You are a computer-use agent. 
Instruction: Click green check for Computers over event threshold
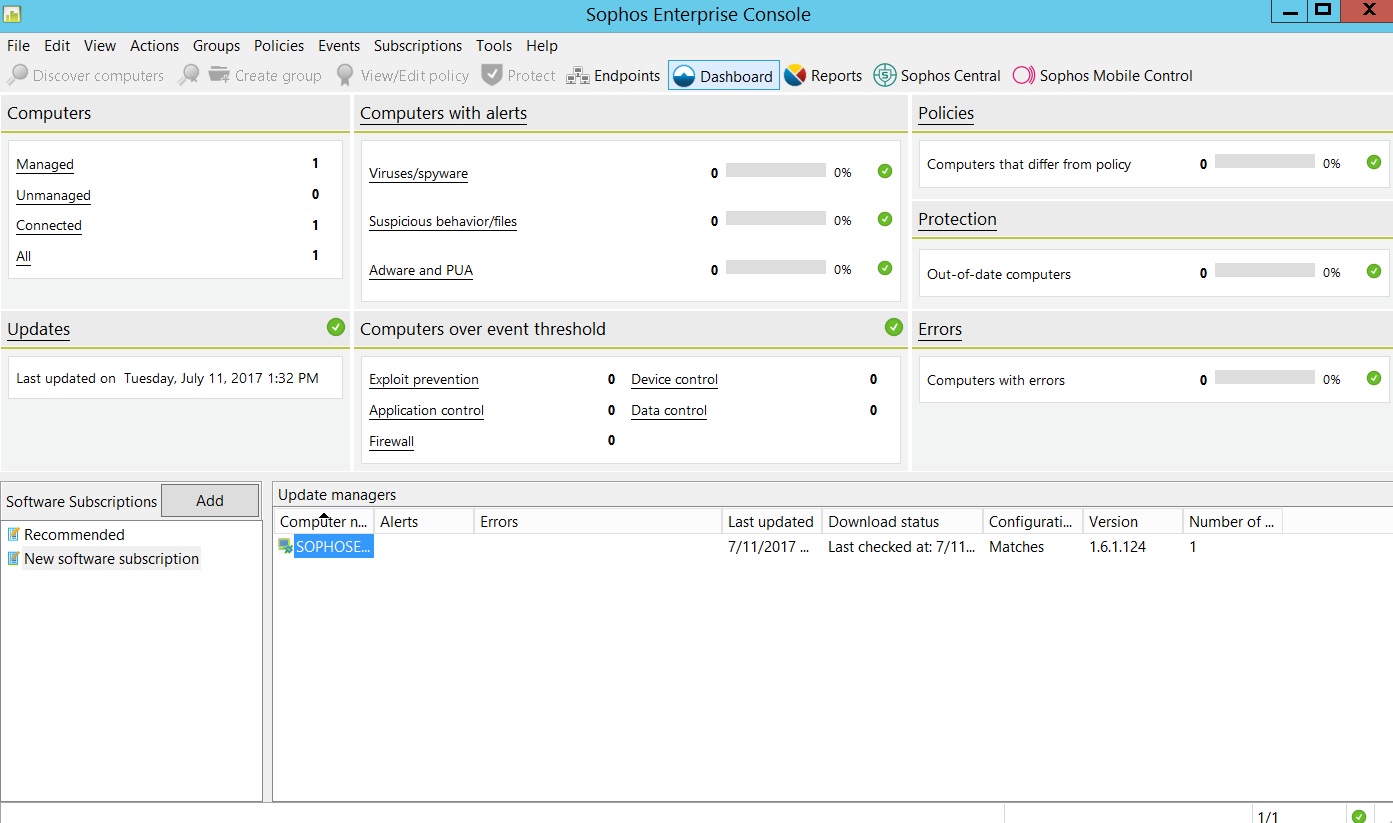click(894, 327)
